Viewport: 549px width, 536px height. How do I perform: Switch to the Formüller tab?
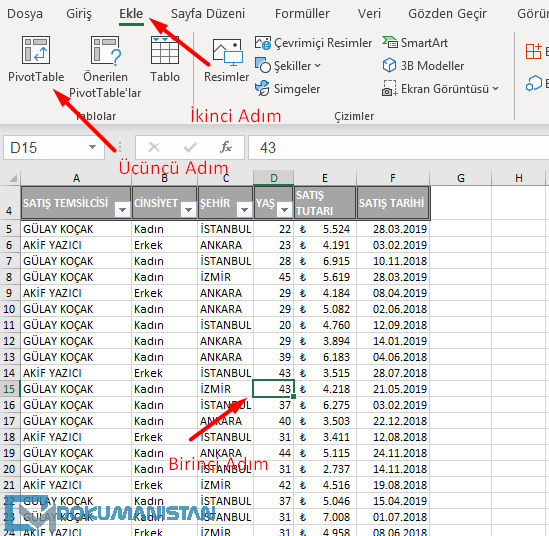click(302, 14)
